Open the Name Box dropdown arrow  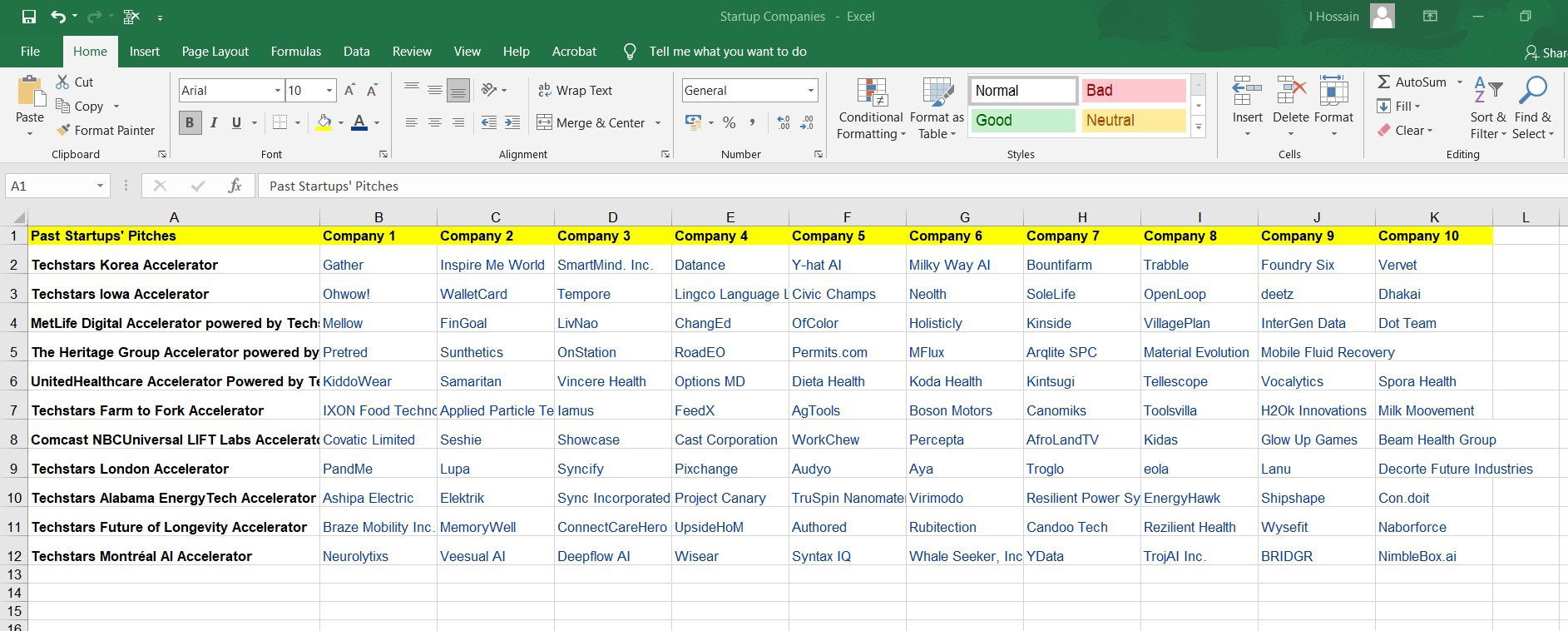click(100, 186)
